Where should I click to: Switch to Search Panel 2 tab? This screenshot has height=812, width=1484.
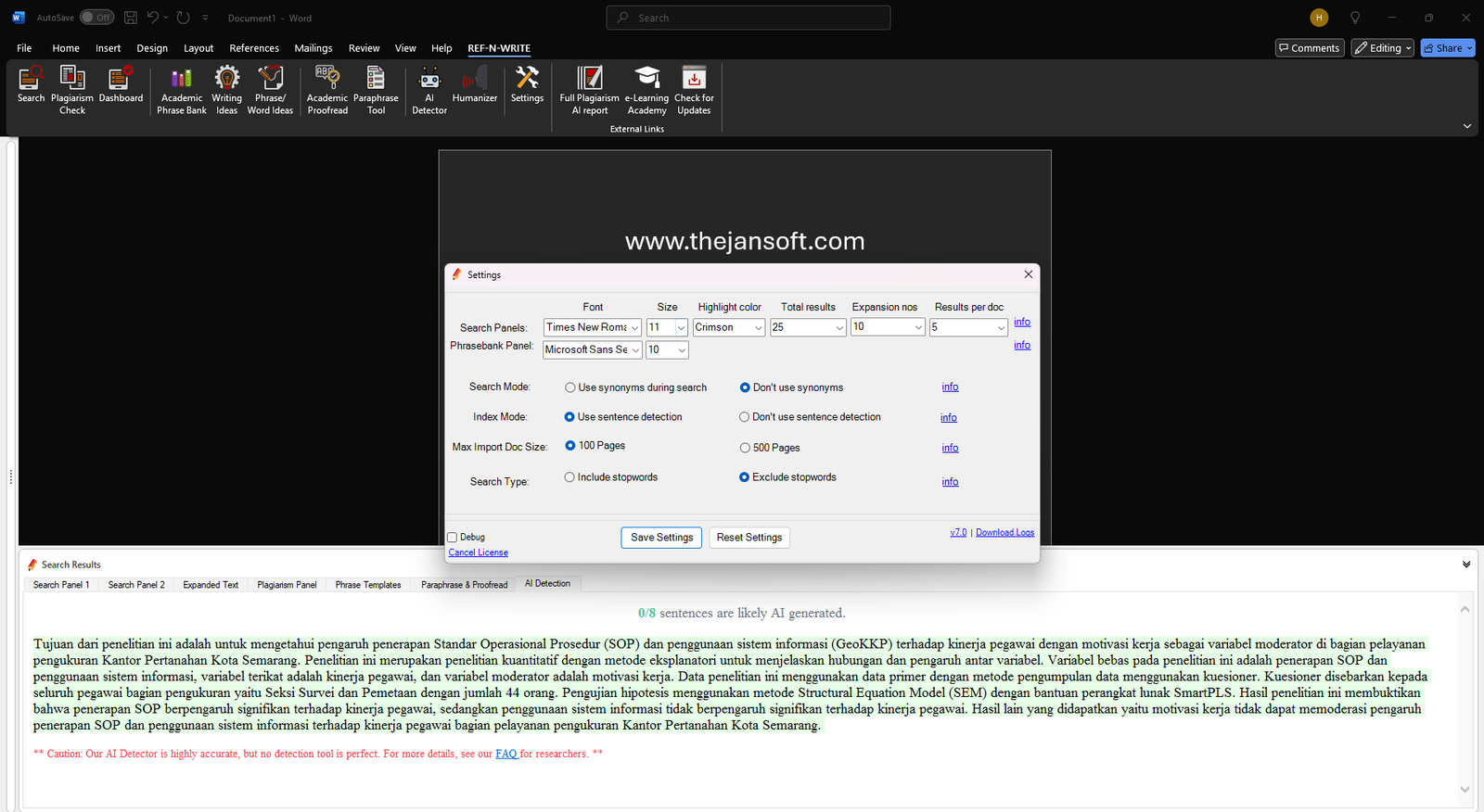[136, 585]
